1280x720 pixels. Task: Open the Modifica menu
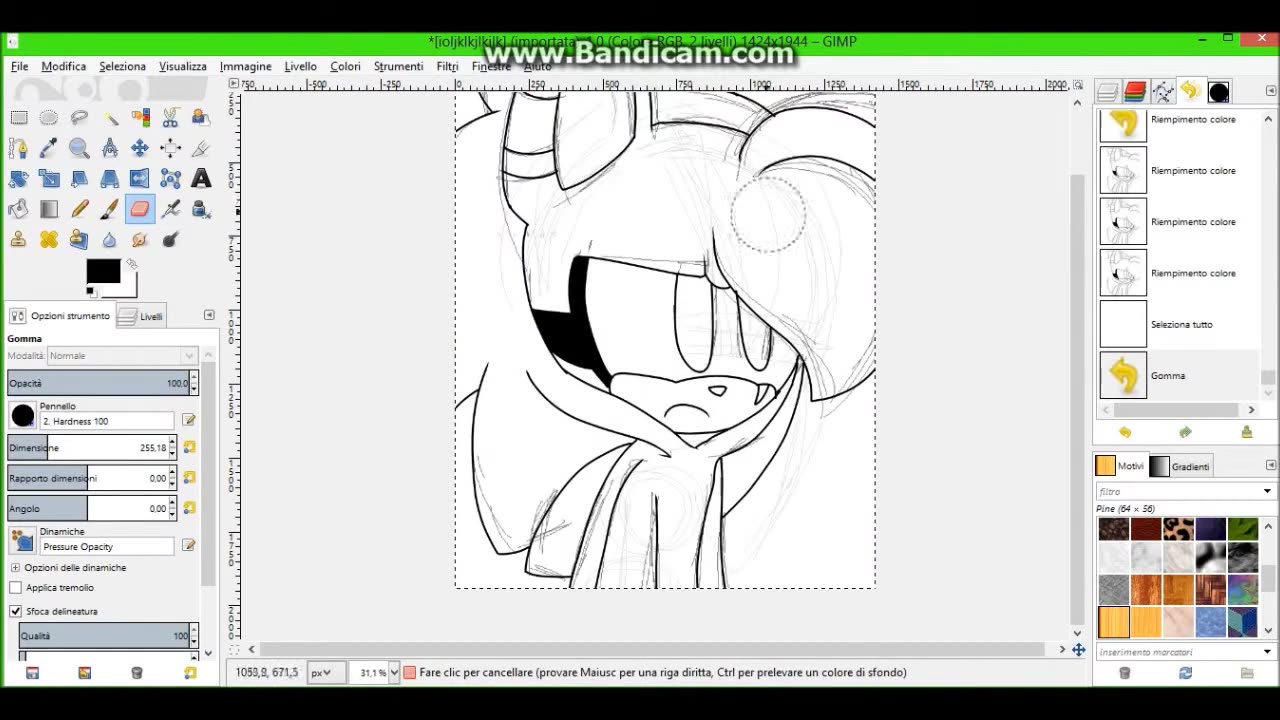[x=64, y=66]
